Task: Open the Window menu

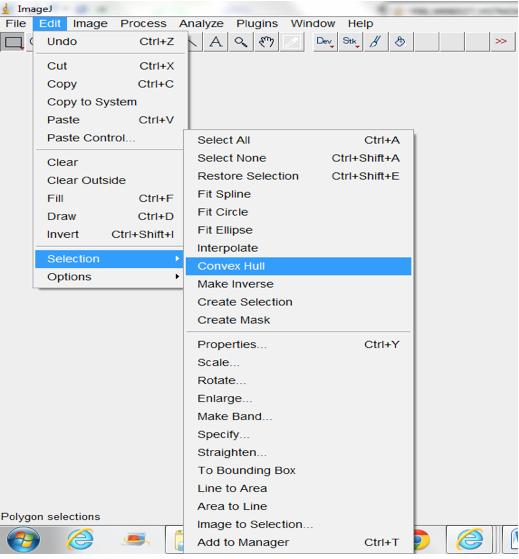Action: click(313, 24)
